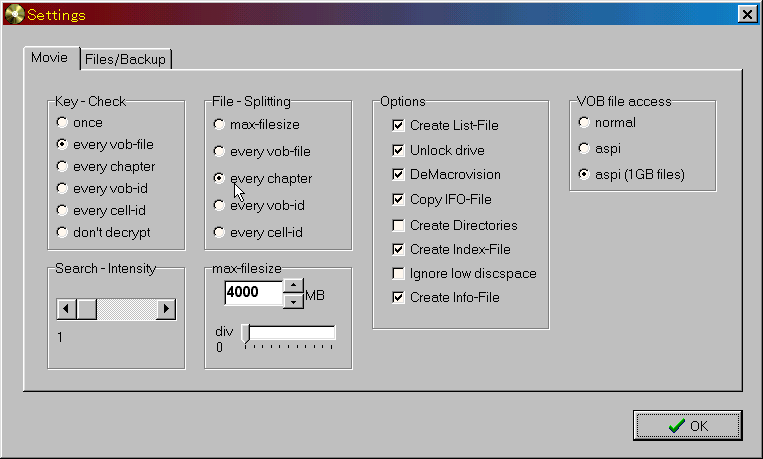The image size is (763, 459).
Task: Enable Ignore low discspace option
Action: point(399,274)
